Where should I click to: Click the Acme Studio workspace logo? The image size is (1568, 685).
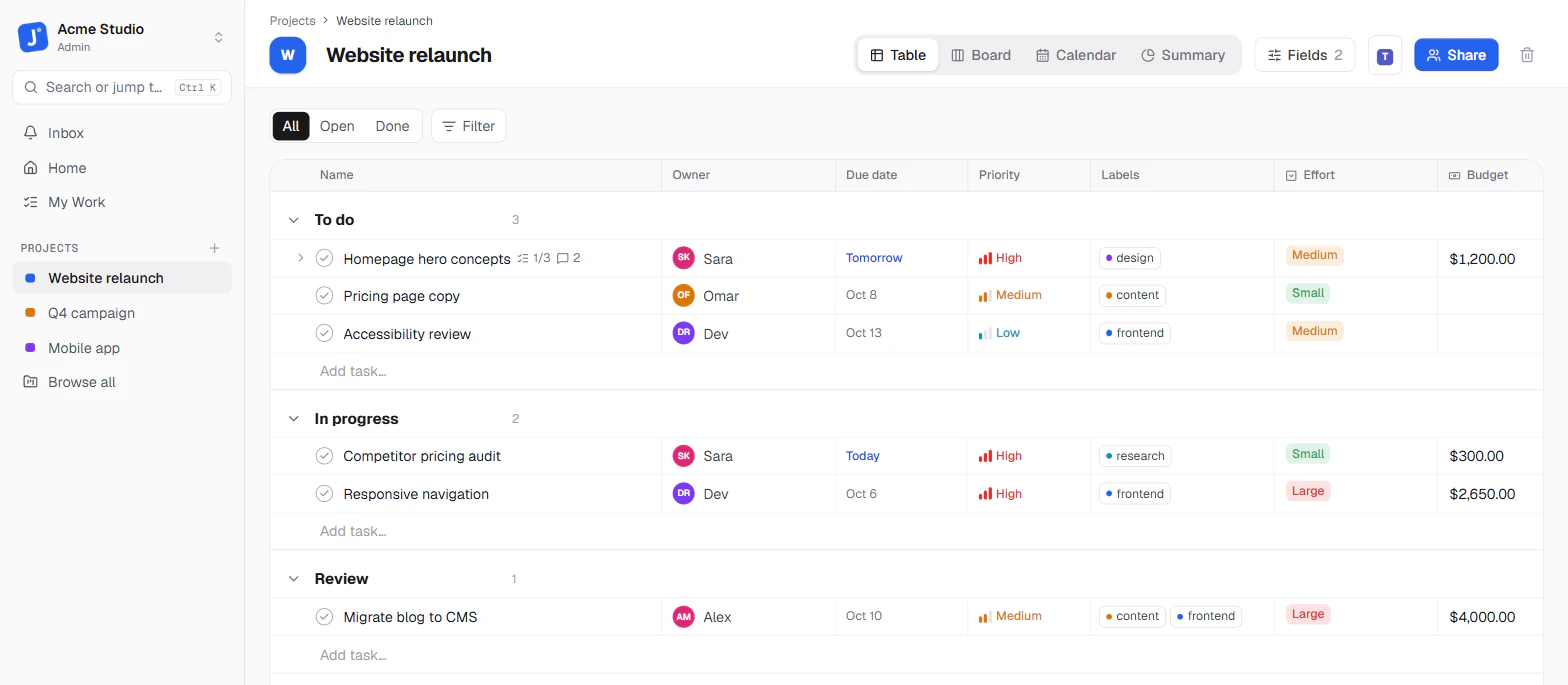[x=33, y=37]
